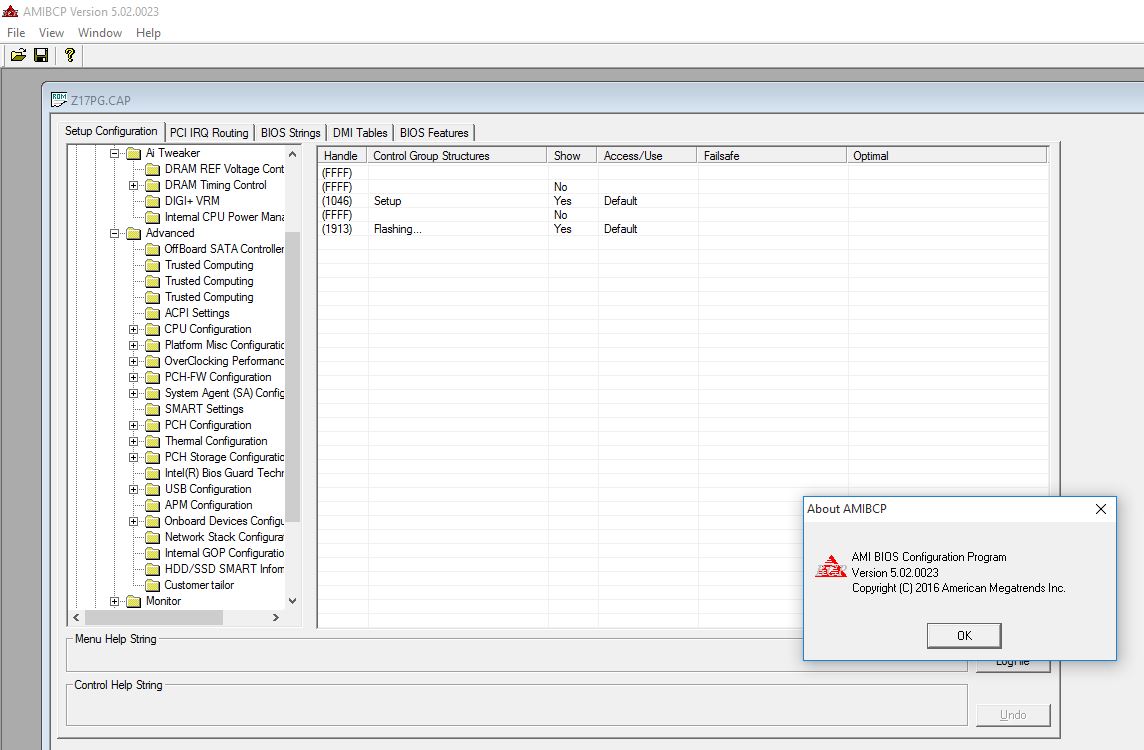The width and height of the screenshot is (1144, 750).
Task: Expand the USB Configuration node
Action: tap(134, 490)
